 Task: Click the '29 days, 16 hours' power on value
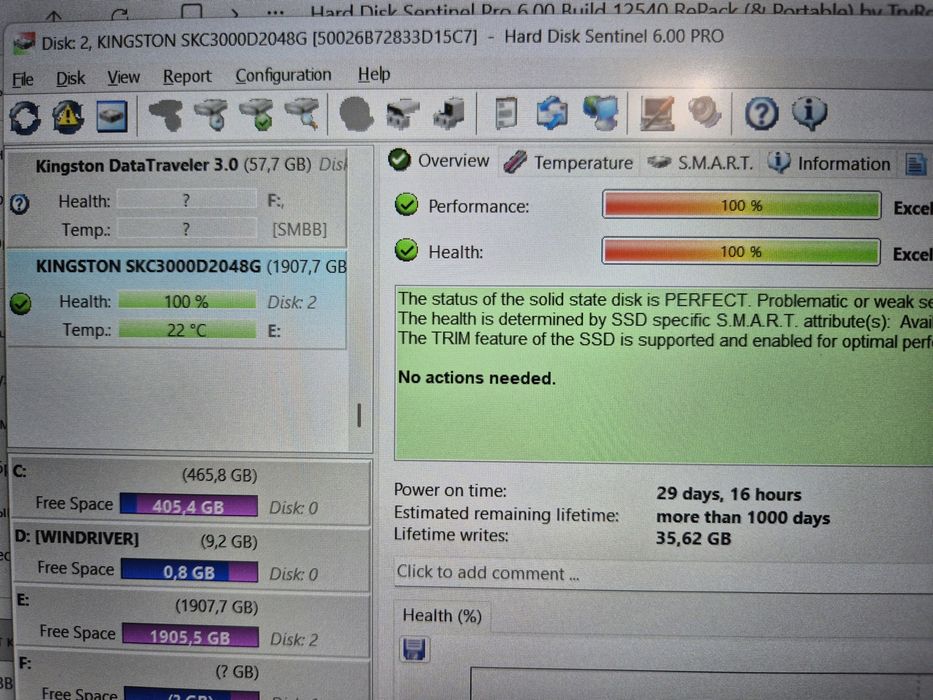729,494
